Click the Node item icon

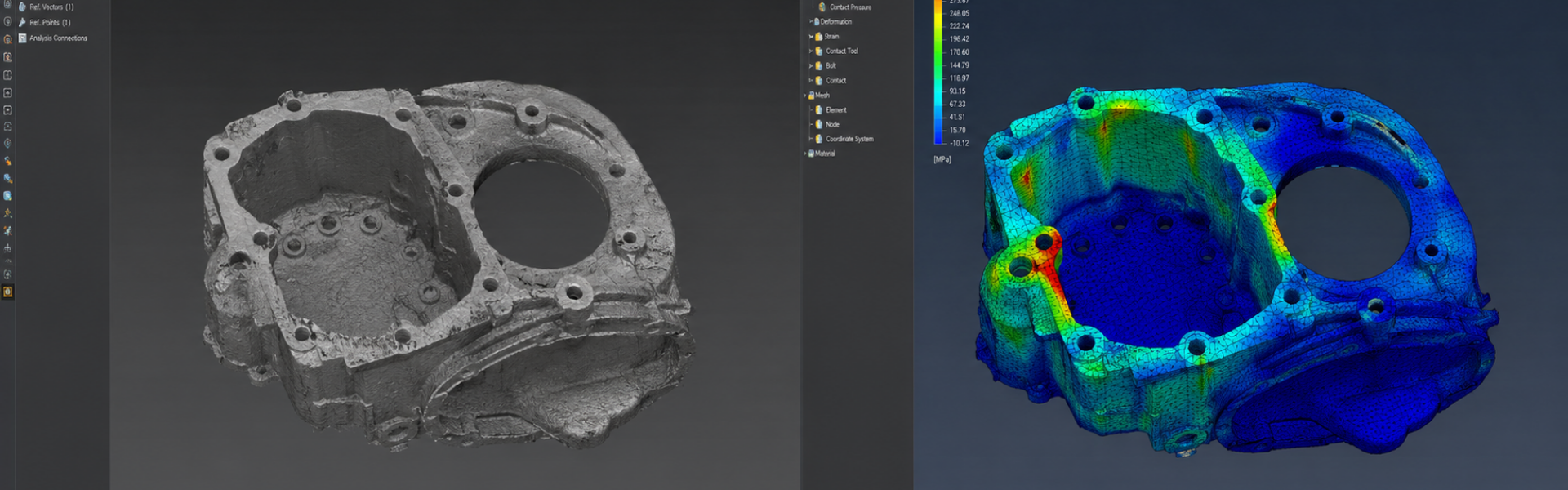[x=819, y=124]
